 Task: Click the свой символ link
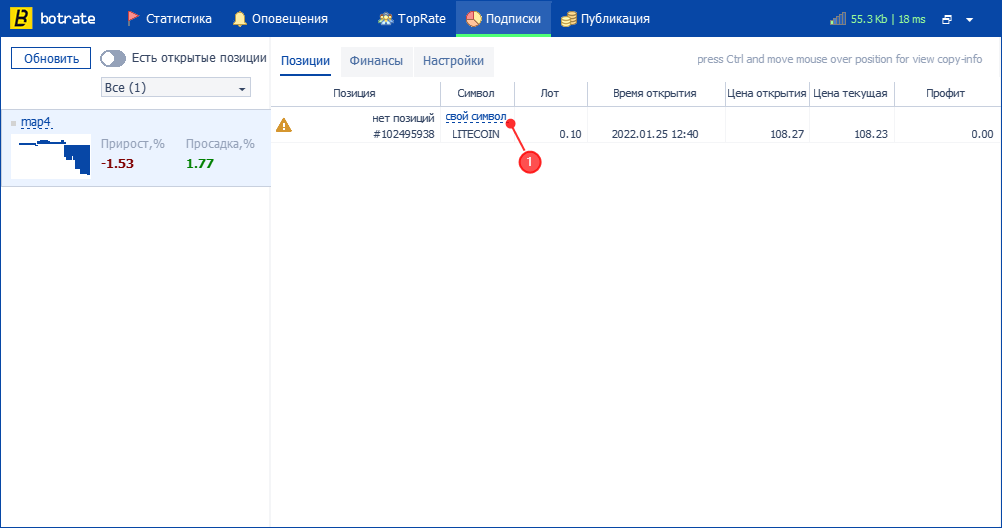pos(476,117)
